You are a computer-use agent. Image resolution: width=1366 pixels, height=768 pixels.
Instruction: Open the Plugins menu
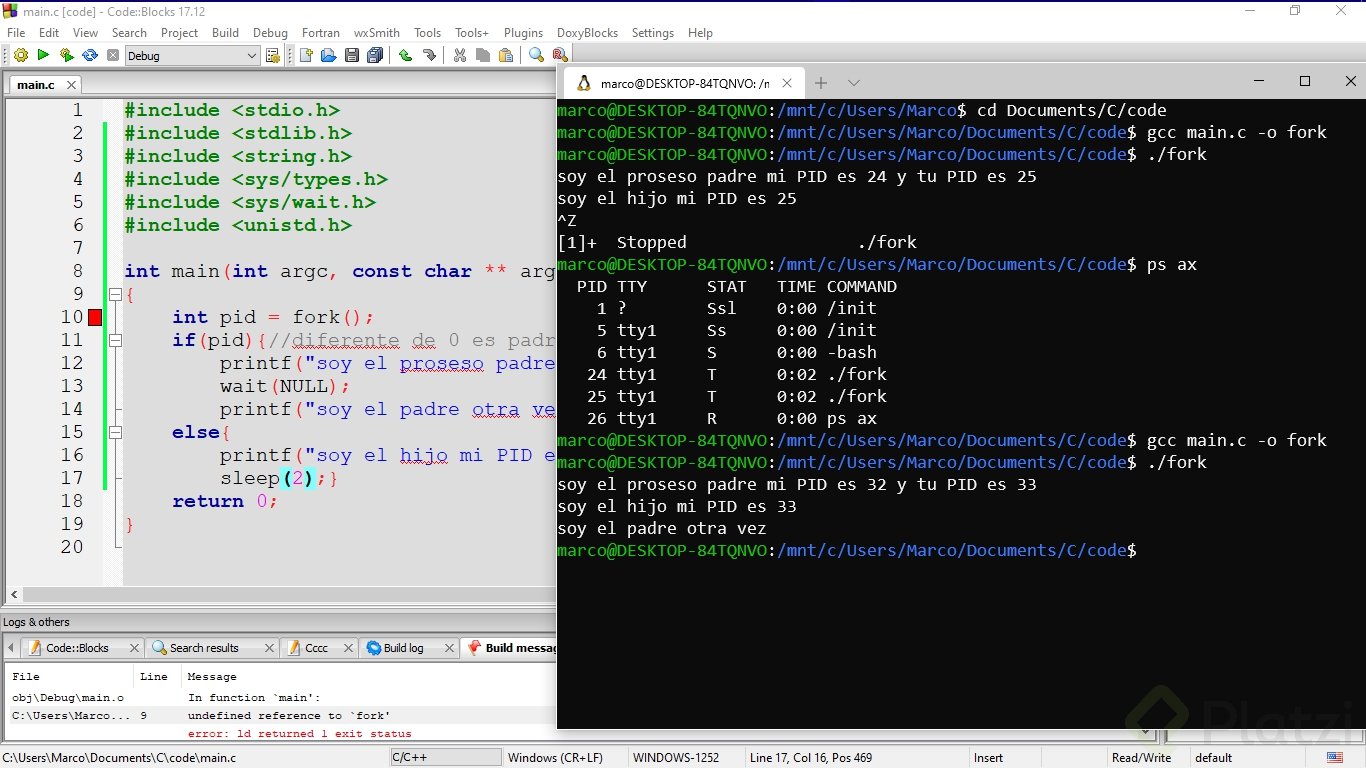coord(523,33)
